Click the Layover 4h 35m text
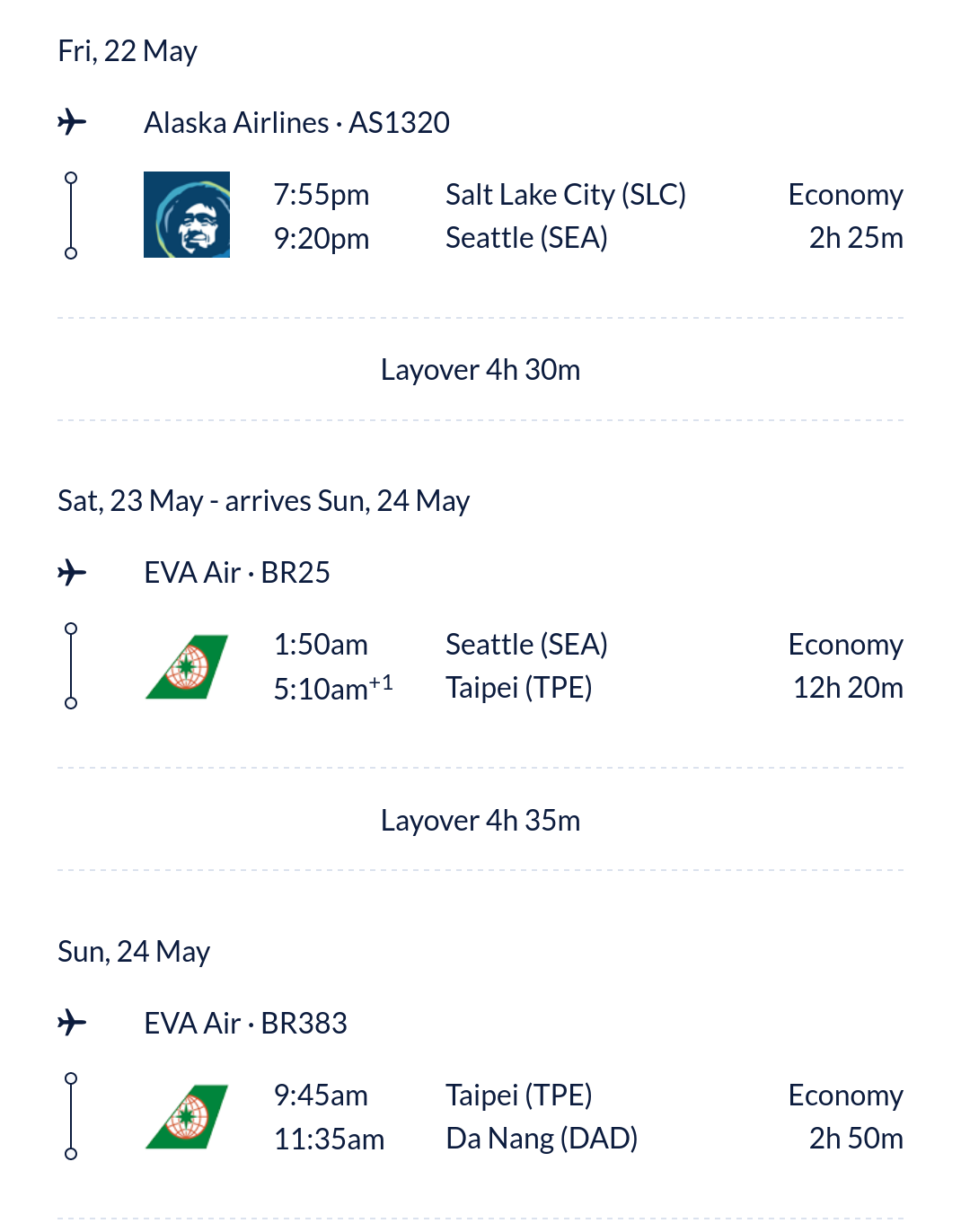Screen dimensions: 961x1232 480,821
